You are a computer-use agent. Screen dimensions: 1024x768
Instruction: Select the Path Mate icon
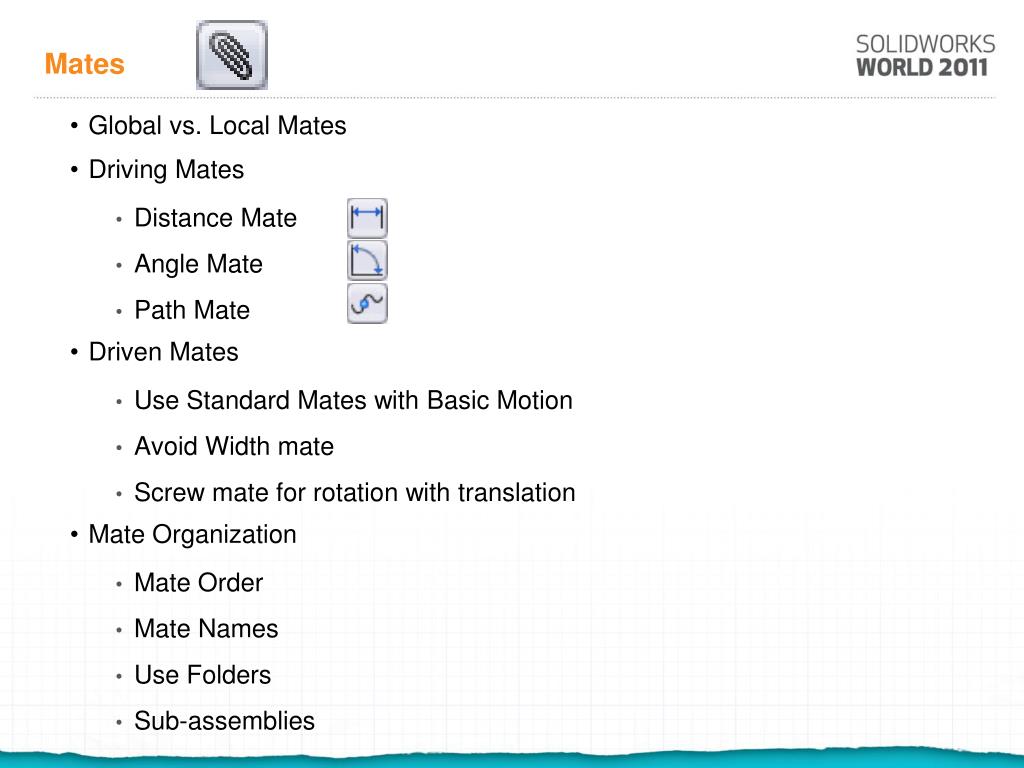367,303
